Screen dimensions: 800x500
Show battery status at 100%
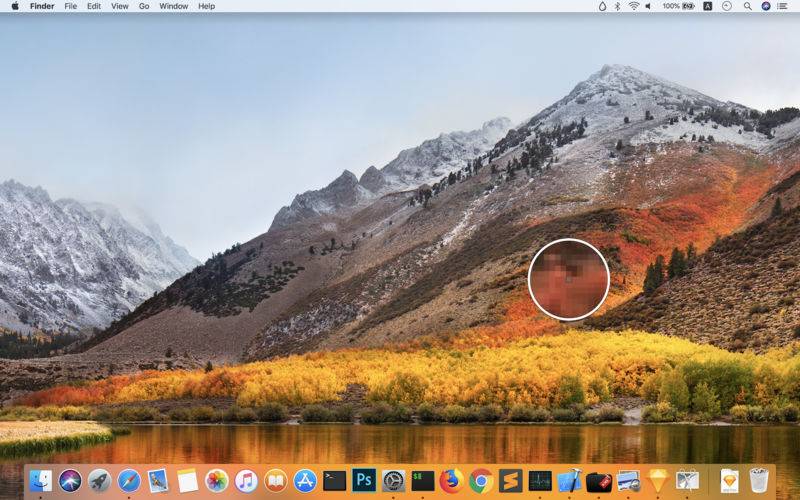point(679,6)
